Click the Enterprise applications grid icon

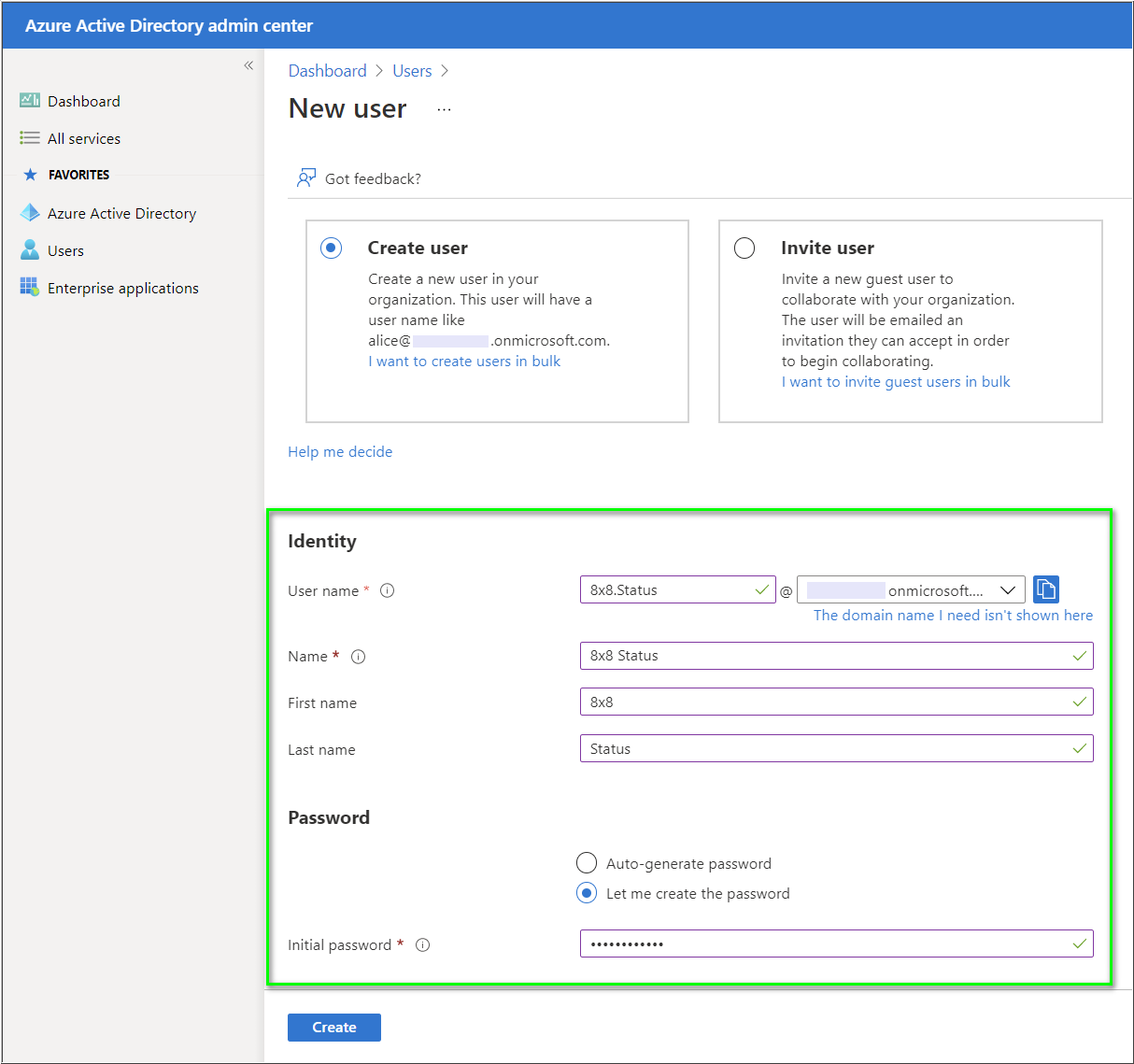(30, 287)
